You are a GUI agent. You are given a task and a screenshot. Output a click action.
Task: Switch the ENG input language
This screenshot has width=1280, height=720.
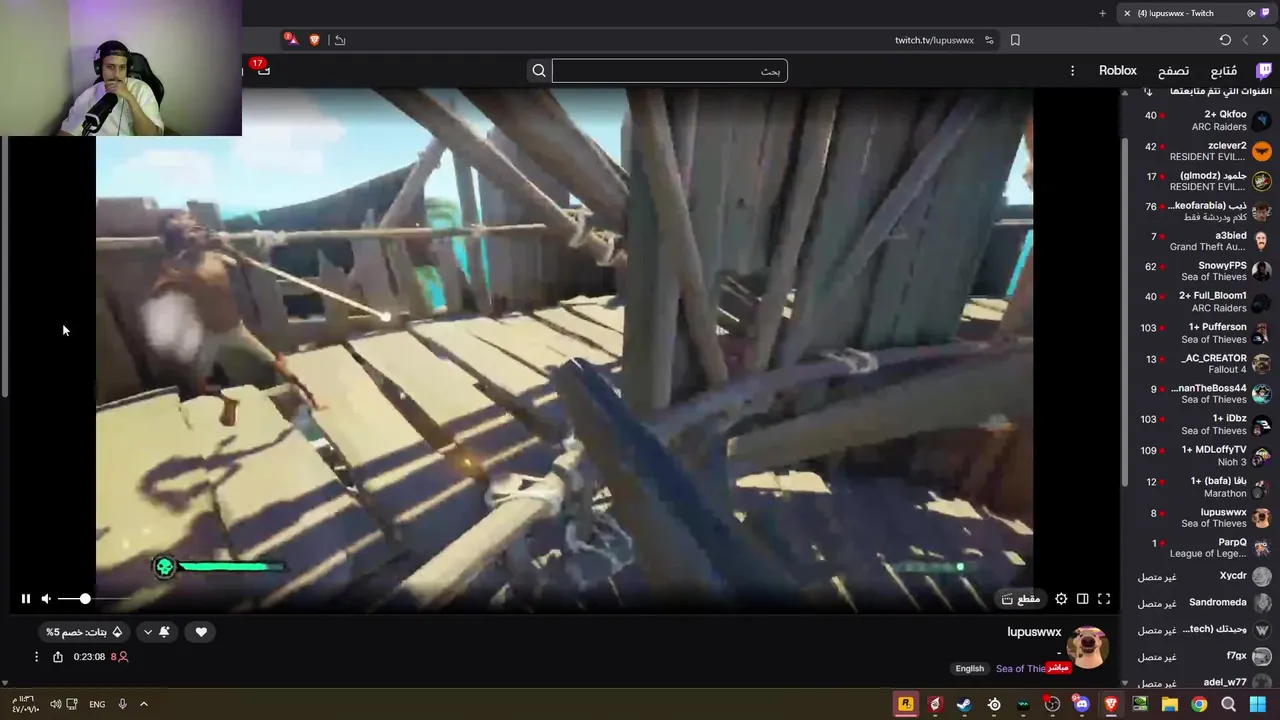point(97,704)
